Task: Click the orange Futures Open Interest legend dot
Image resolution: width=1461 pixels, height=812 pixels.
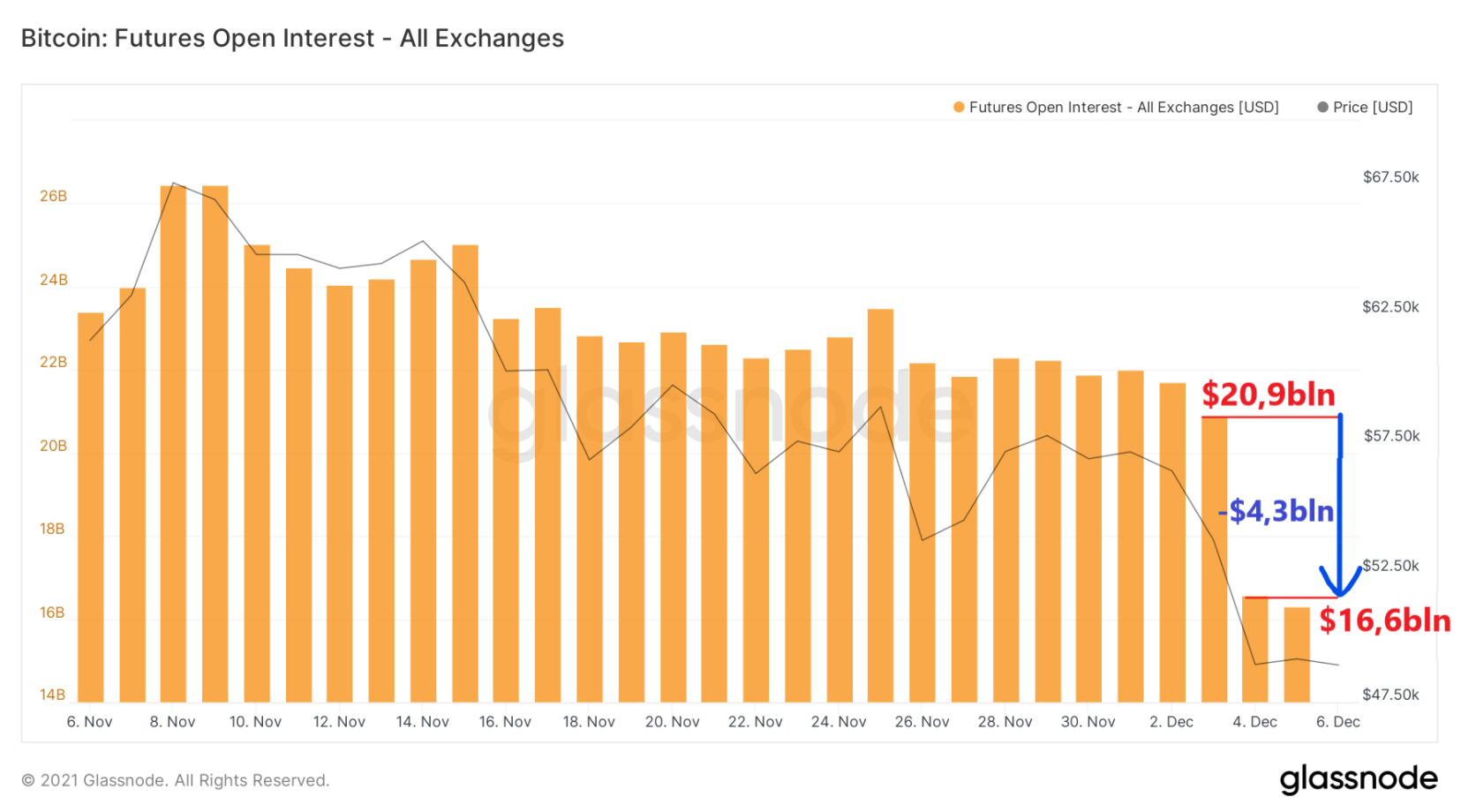Action: pyautogui.click(x=959, y=108)
